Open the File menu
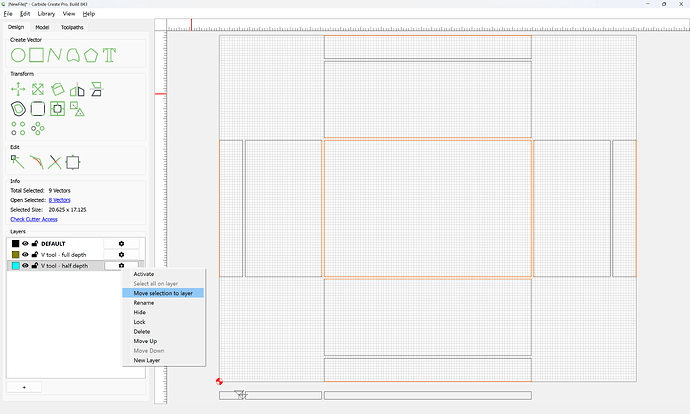690x414 pixels. pos(8,14)
